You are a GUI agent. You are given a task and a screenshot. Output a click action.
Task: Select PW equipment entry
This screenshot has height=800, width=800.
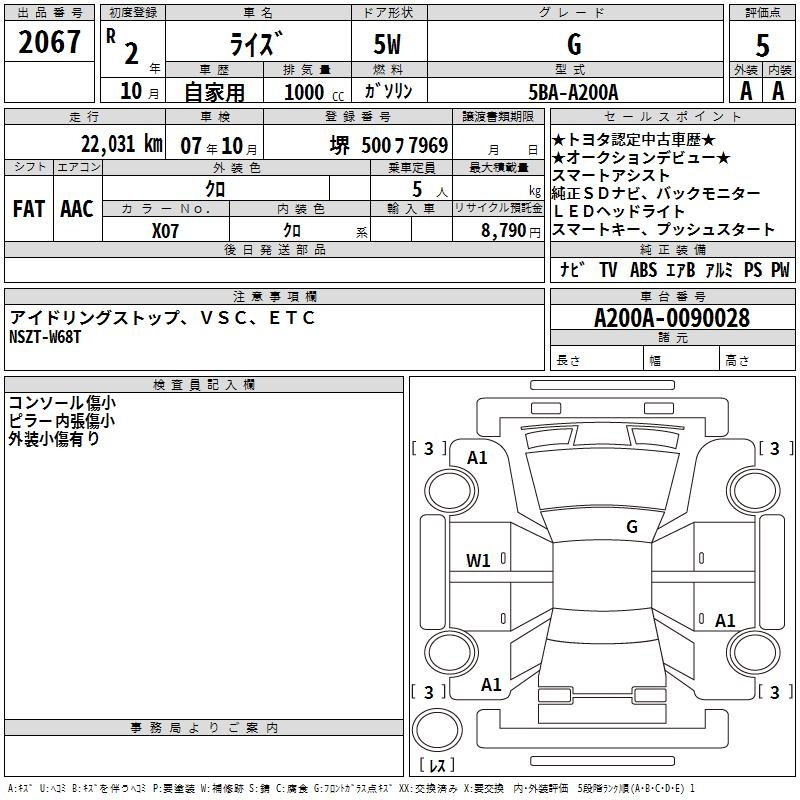coord(780,269)
